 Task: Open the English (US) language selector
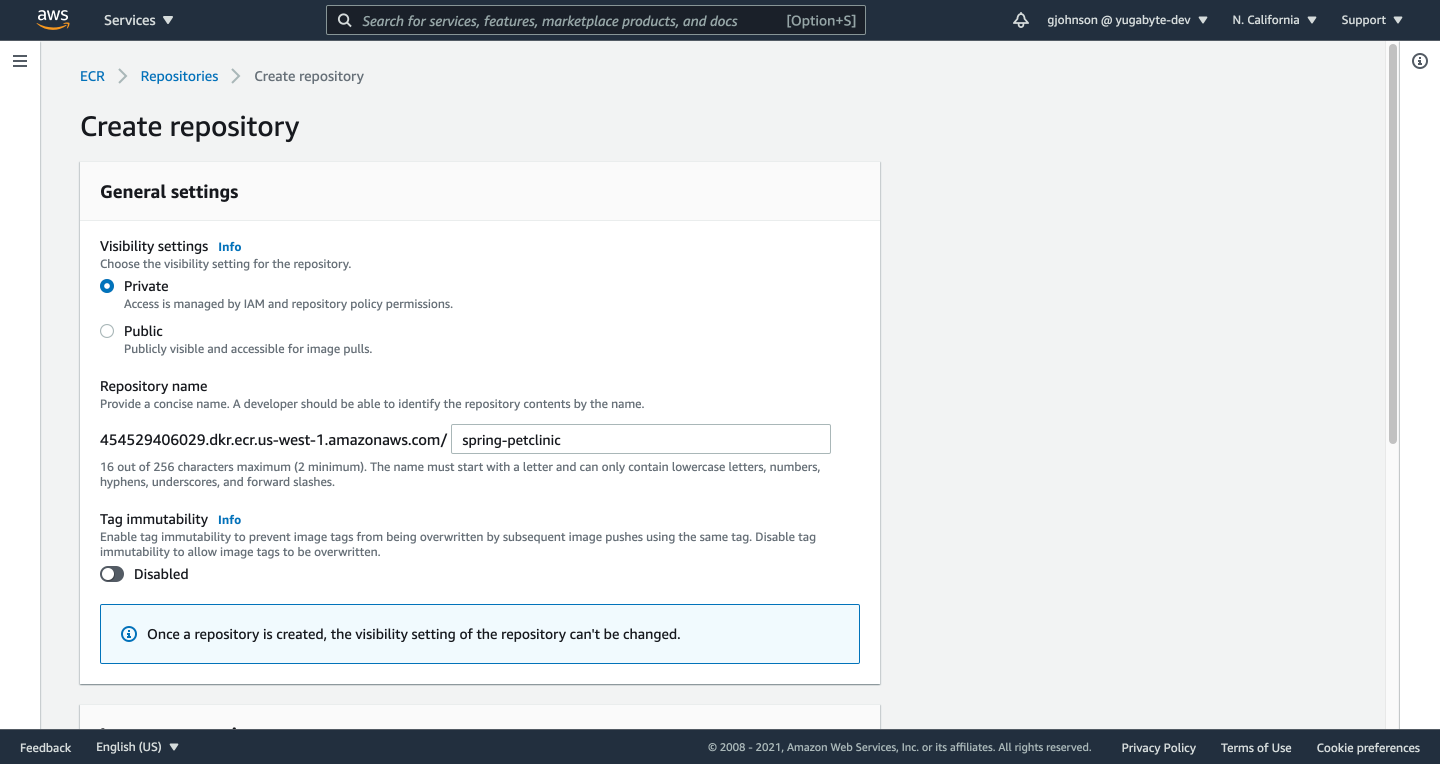click(x=137, y=747)
